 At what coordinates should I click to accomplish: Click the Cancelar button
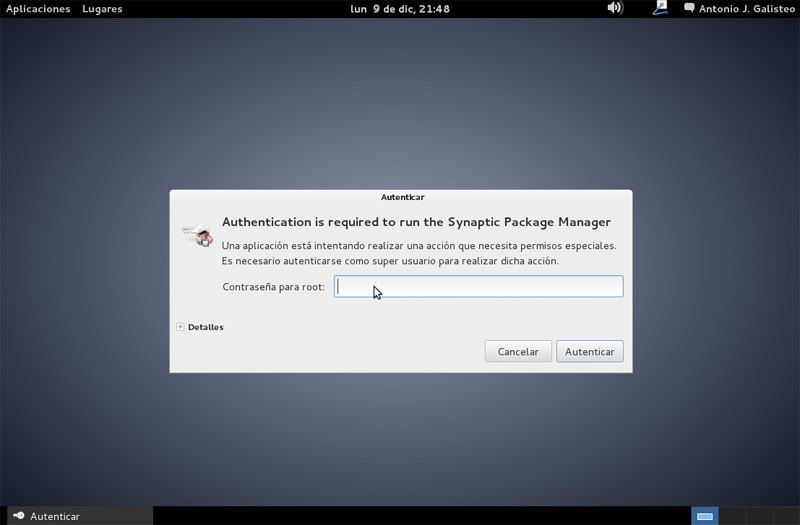(518, 352)
